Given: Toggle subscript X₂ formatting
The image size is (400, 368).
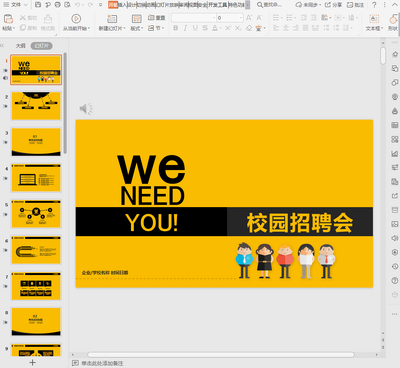Looking at the screenshot, I should pyautogui.click(x=238, y=28).
